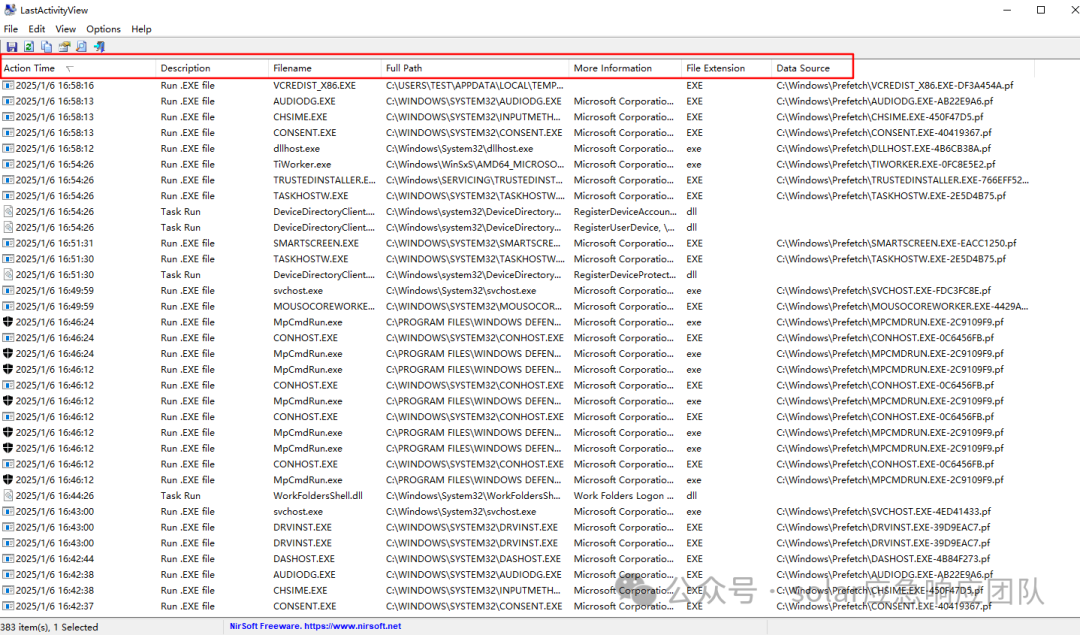Click the calendar icon beside the VCREDIST_X86.EXE row
The height and width of the screenshot is (635, 1080).
point(8,85)
